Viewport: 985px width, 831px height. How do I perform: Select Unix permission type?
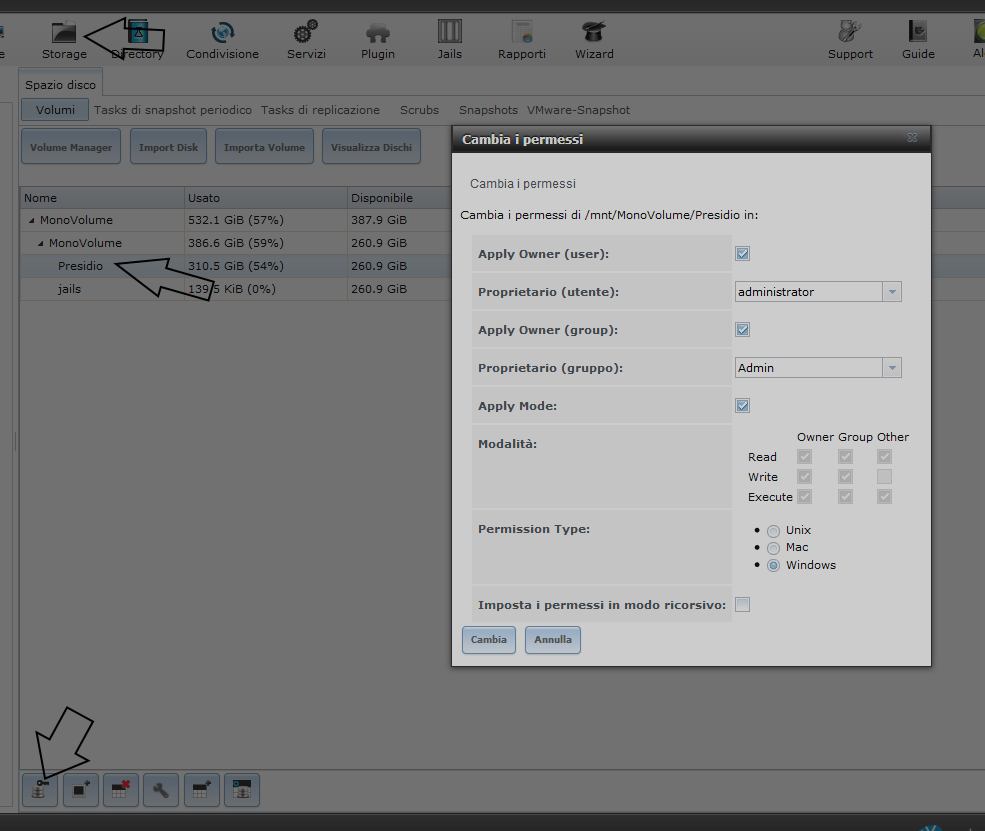click(773, 531)
